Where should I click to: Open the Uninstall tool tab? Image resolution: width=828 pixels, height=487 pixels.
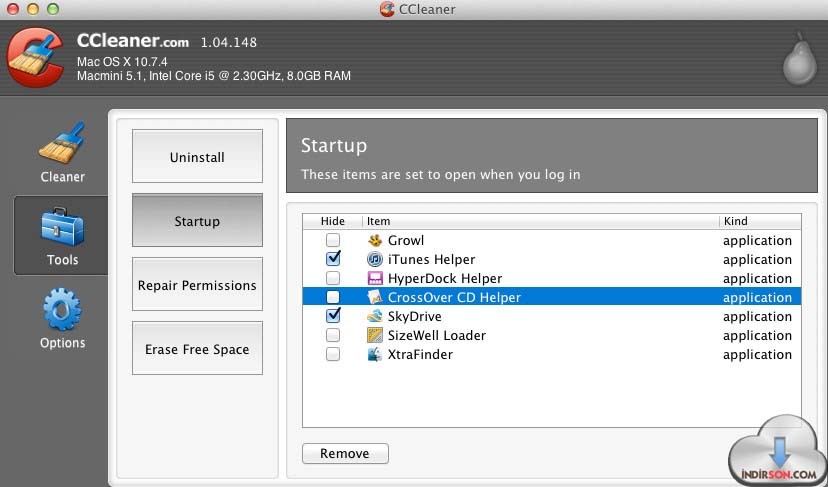(197, 156)
